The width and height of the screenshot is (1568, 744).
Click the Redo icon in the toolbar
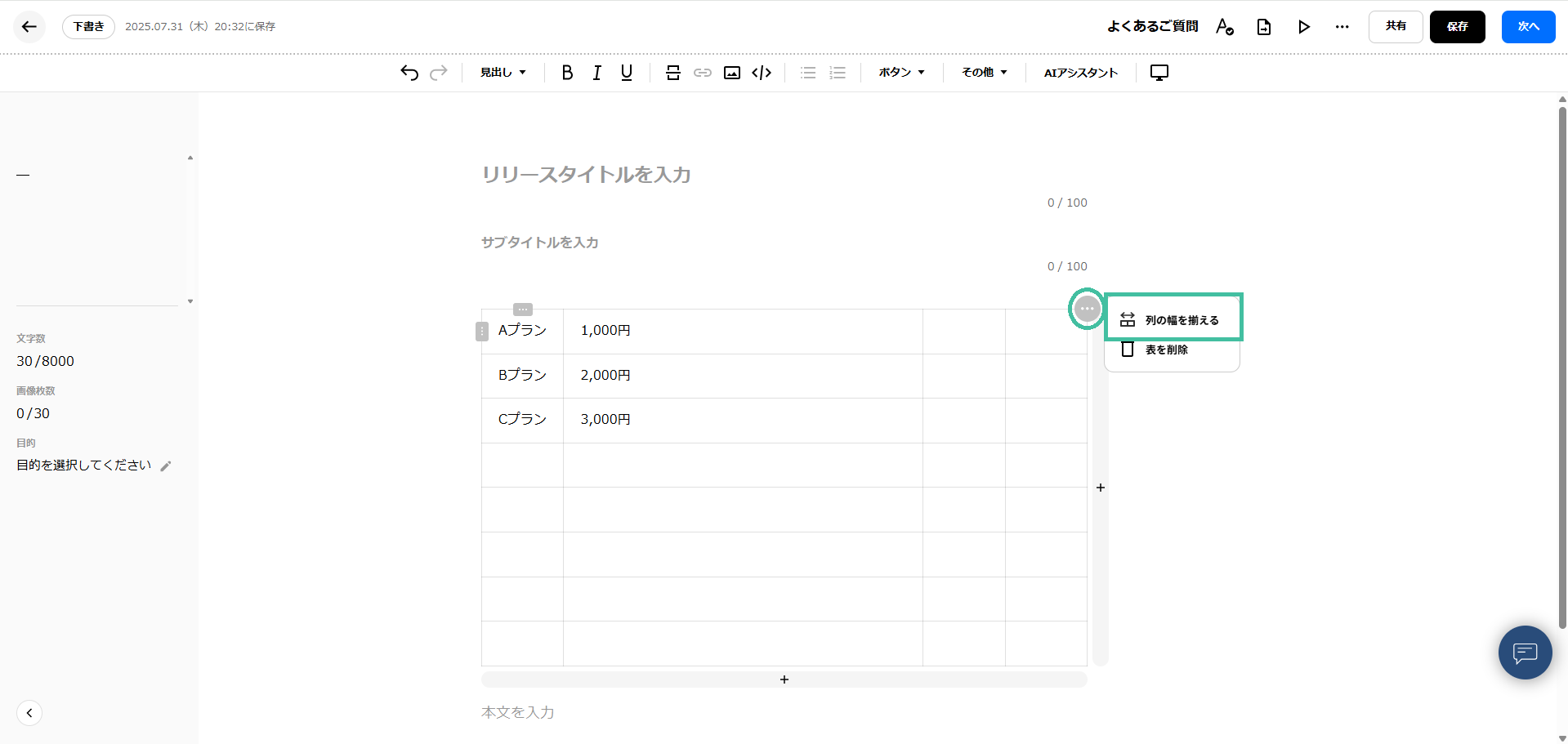pyautogui.click(x=439, y=73)
